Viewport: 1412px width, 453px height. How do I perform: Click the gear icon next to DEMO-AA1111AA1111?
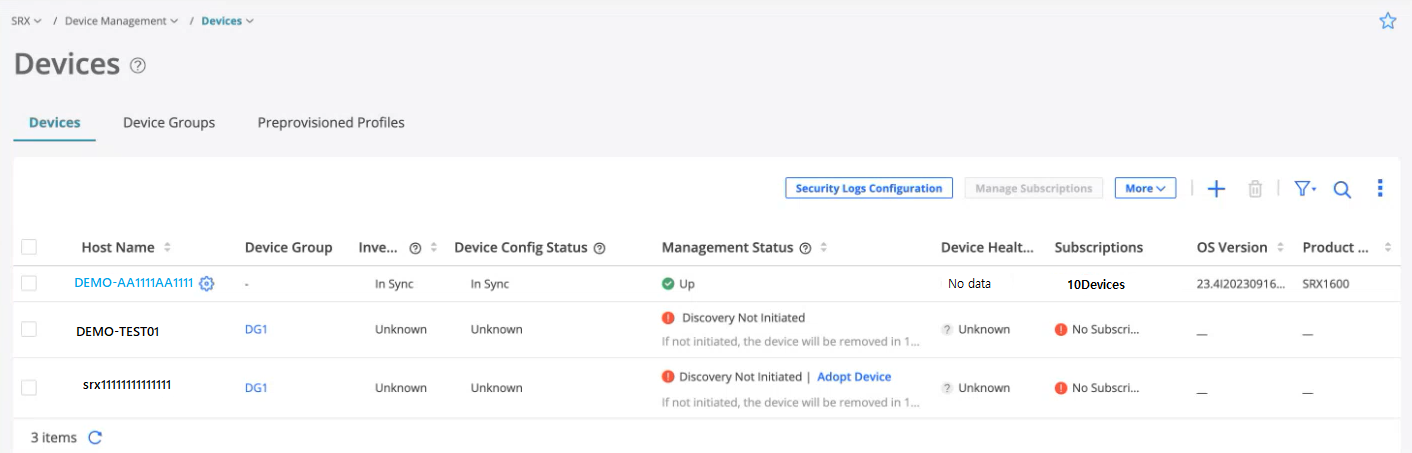pos(206,284)
